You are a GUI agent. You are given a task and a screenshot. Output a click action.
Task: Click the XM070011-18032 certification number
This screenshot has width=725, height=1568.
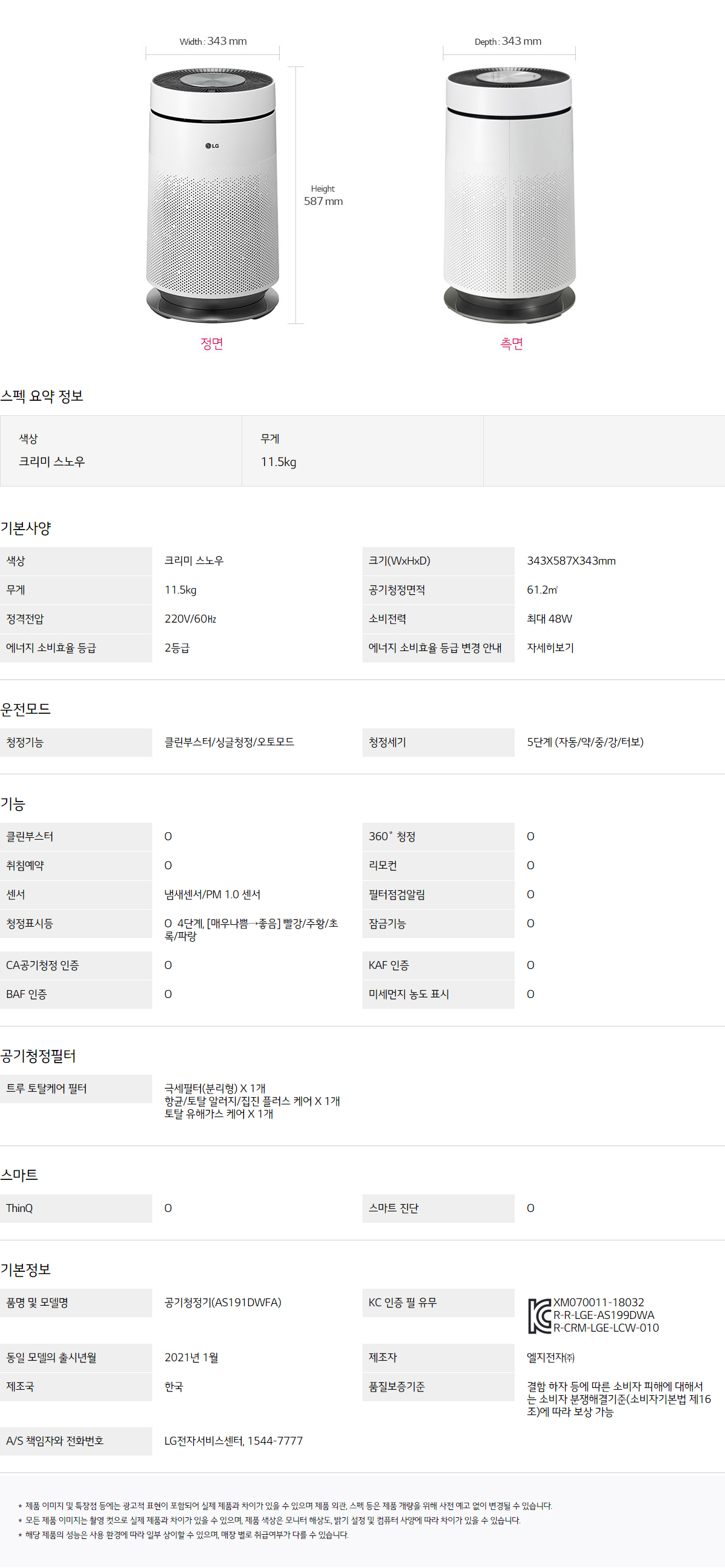[x=598, y=1303]
